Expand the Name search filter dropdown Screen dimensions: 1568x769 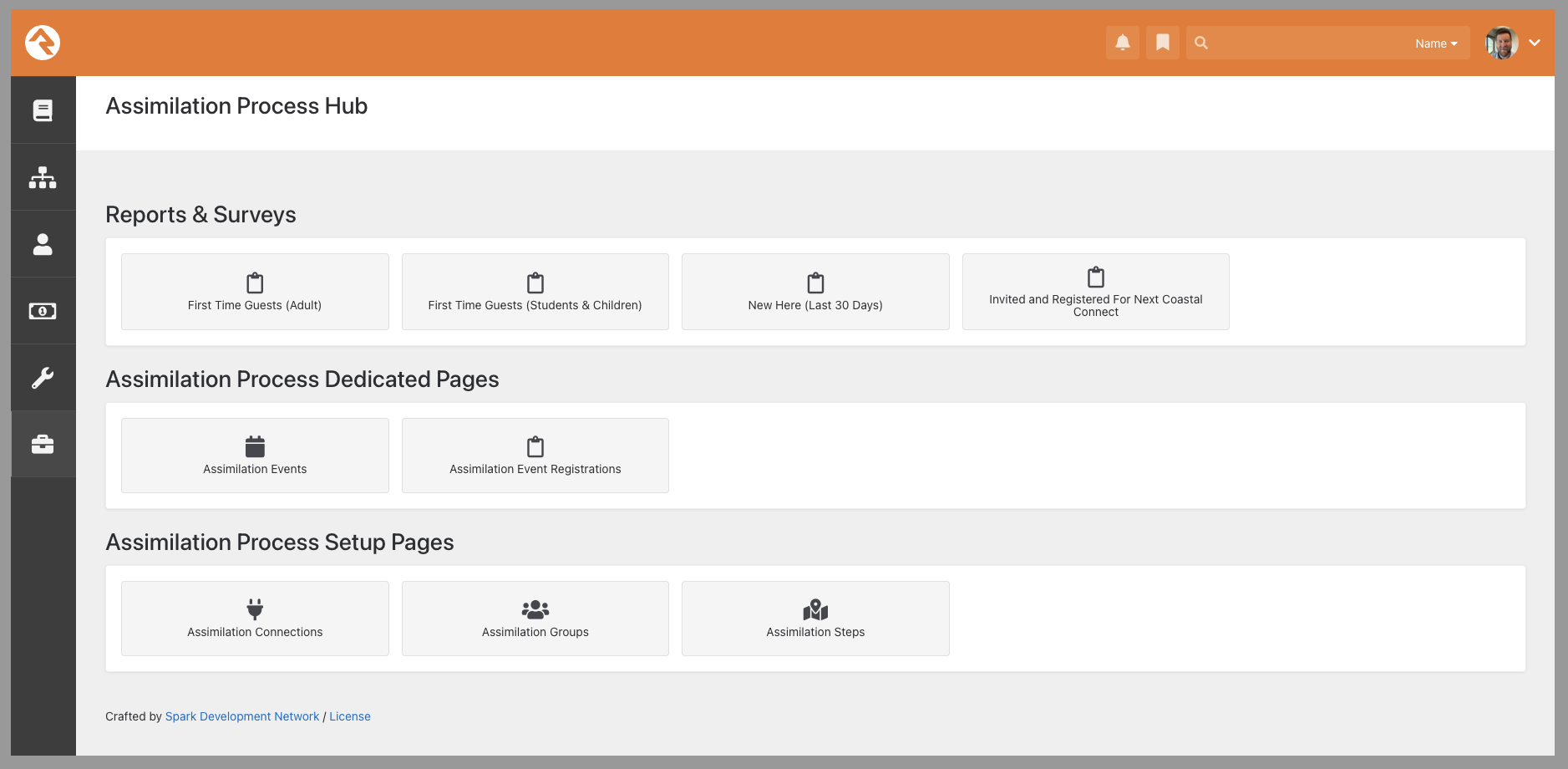(1435, 43)
